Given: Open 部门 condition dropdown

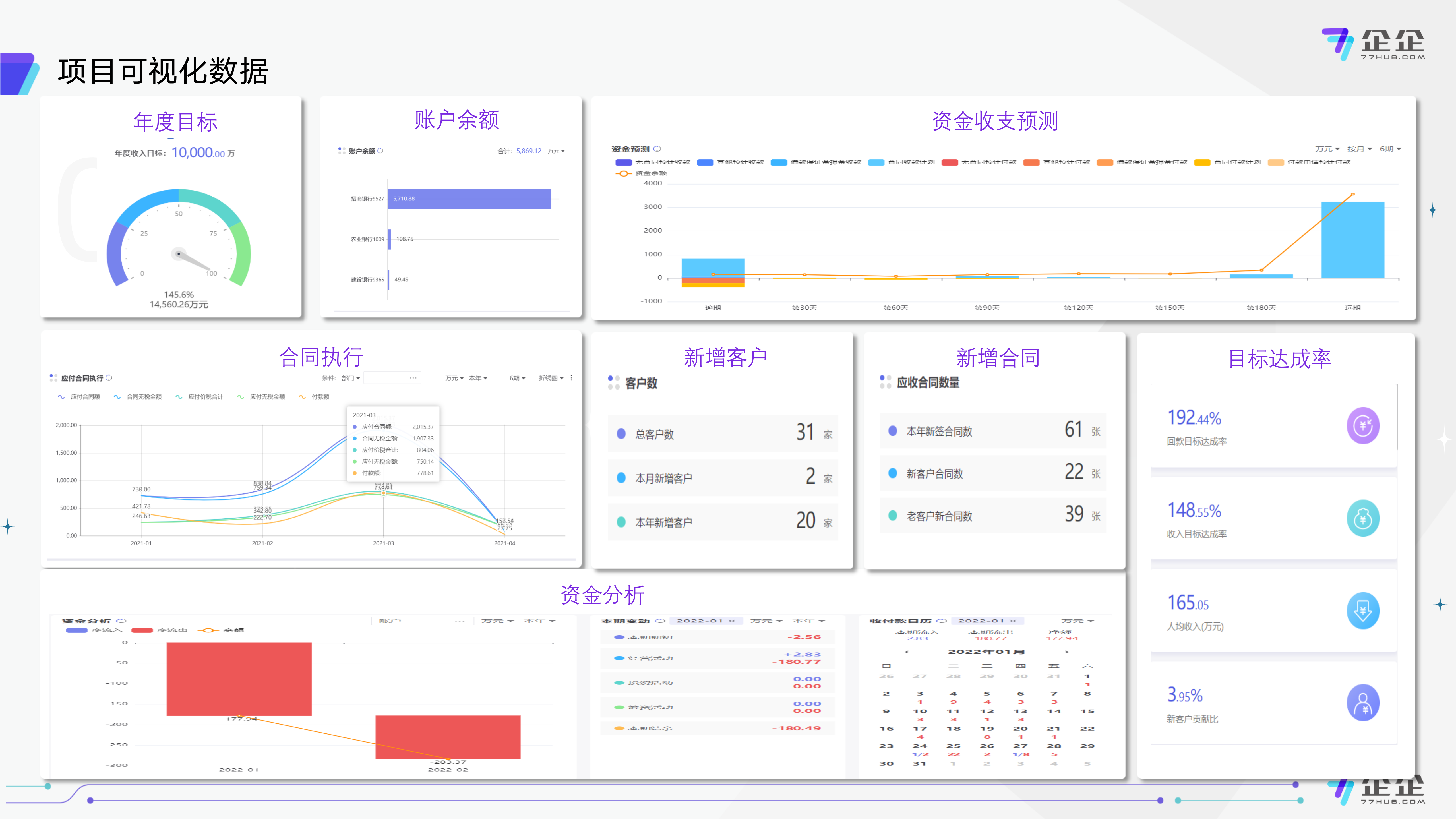Looking at the screenshot, I should (x=350, y=378).
